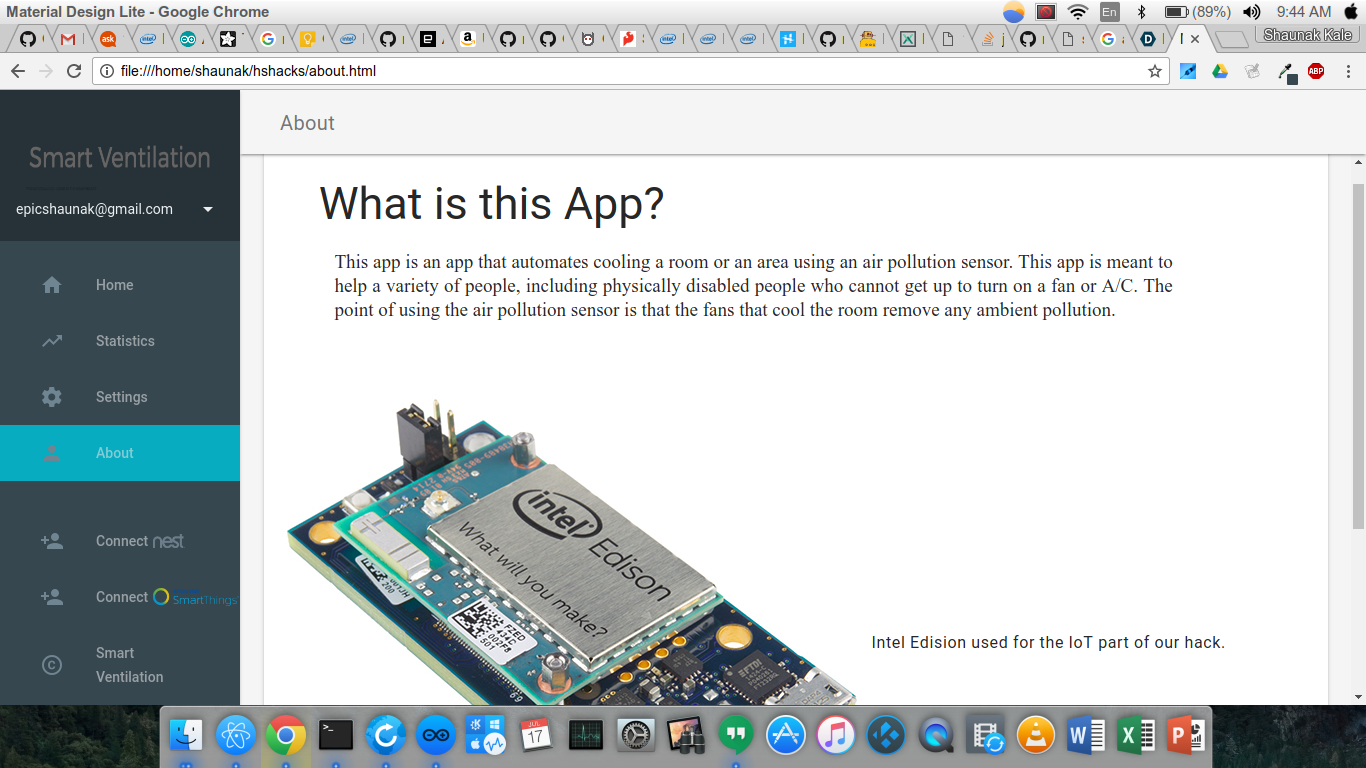This screenshot has height=768, width=1366.
Task: Open System Preferences from the dock
Action: pyautogui.click(x=636, y=737)
